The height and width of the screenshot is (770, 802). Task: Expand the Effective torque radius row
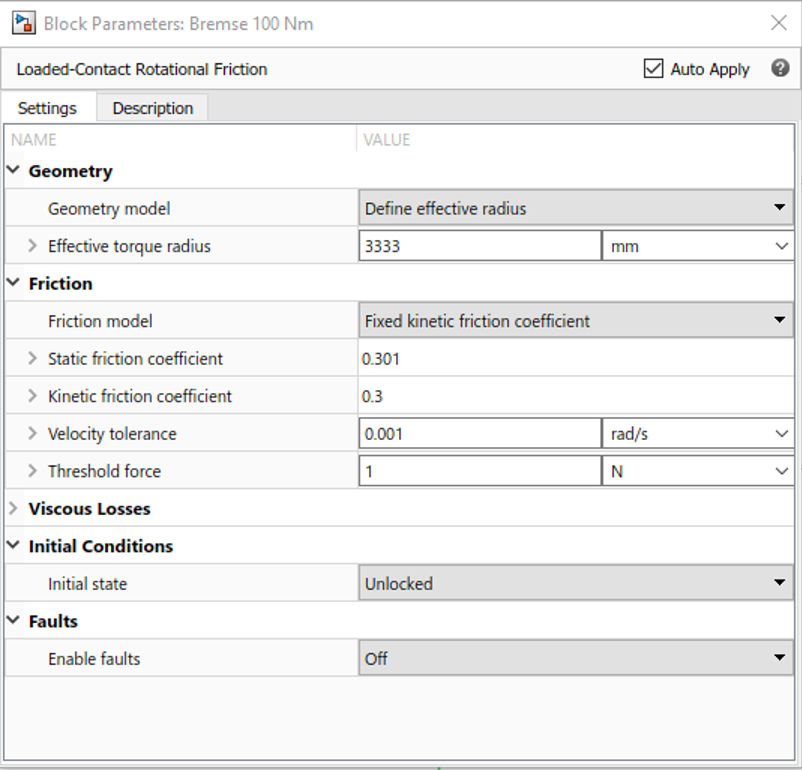32,246
